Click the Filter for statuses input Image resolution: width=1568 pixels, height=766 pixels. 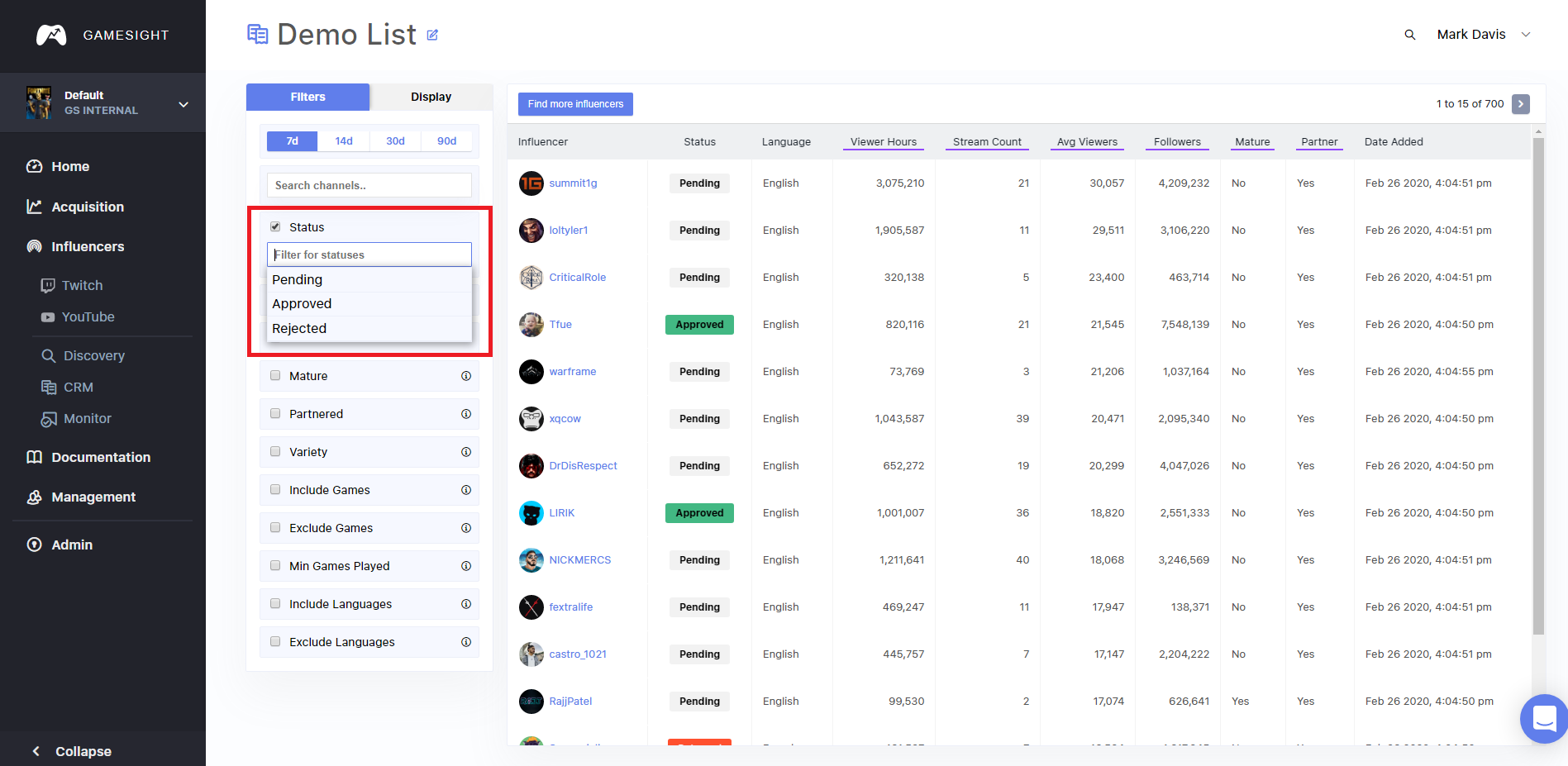pos(369,255)
